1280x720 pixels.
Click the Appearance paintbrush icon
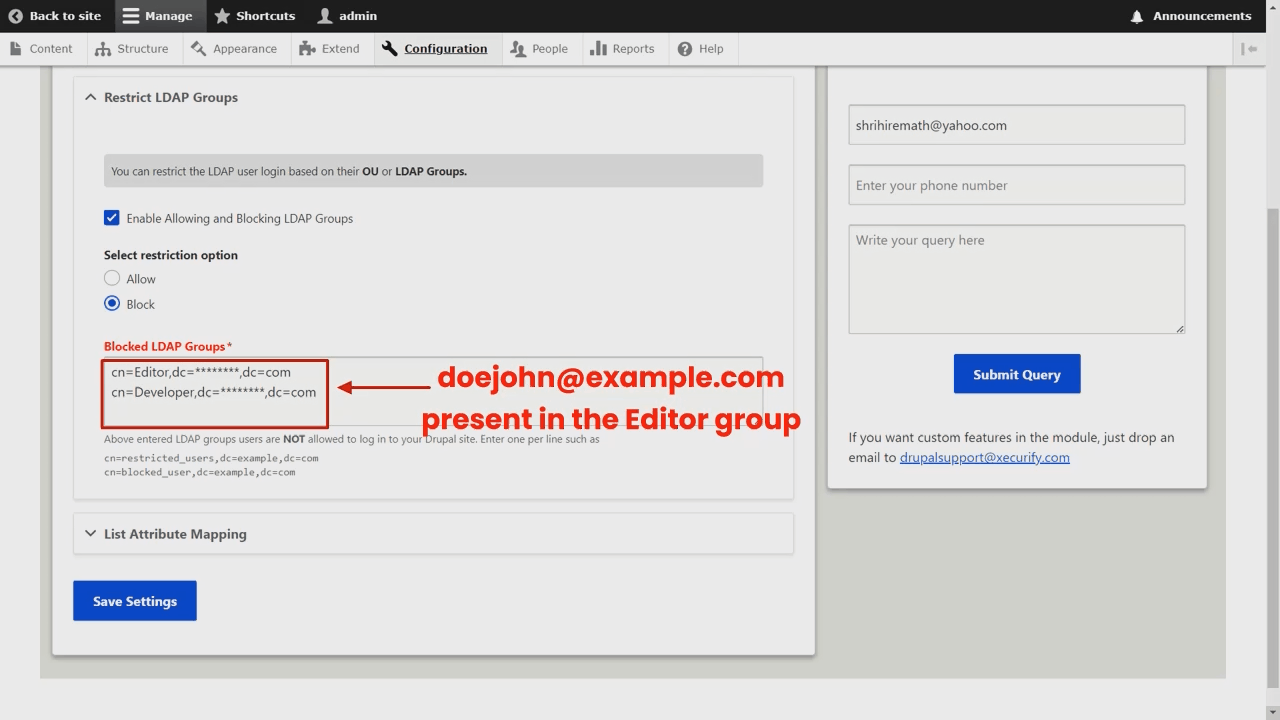[200, 48]
